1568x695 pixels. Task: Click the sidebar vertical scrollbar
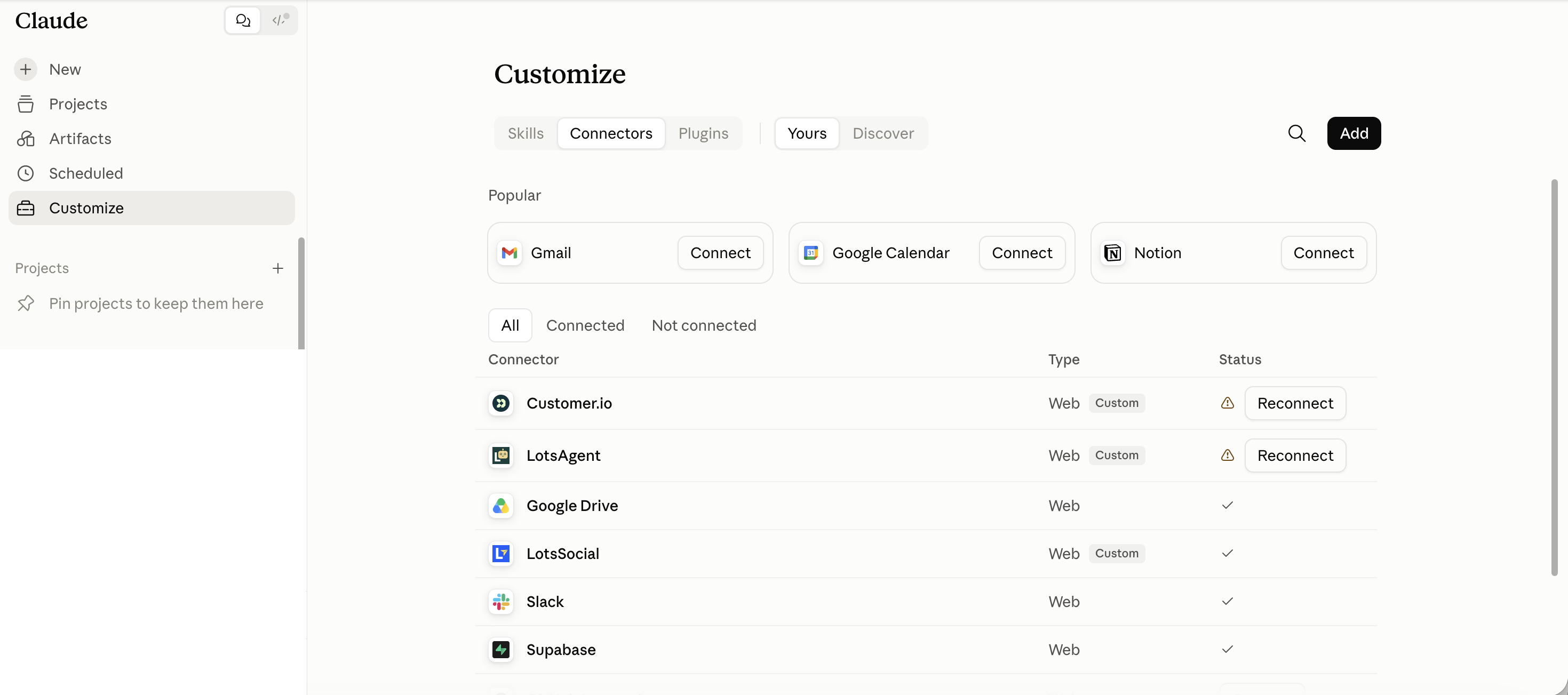coord(301,293)
